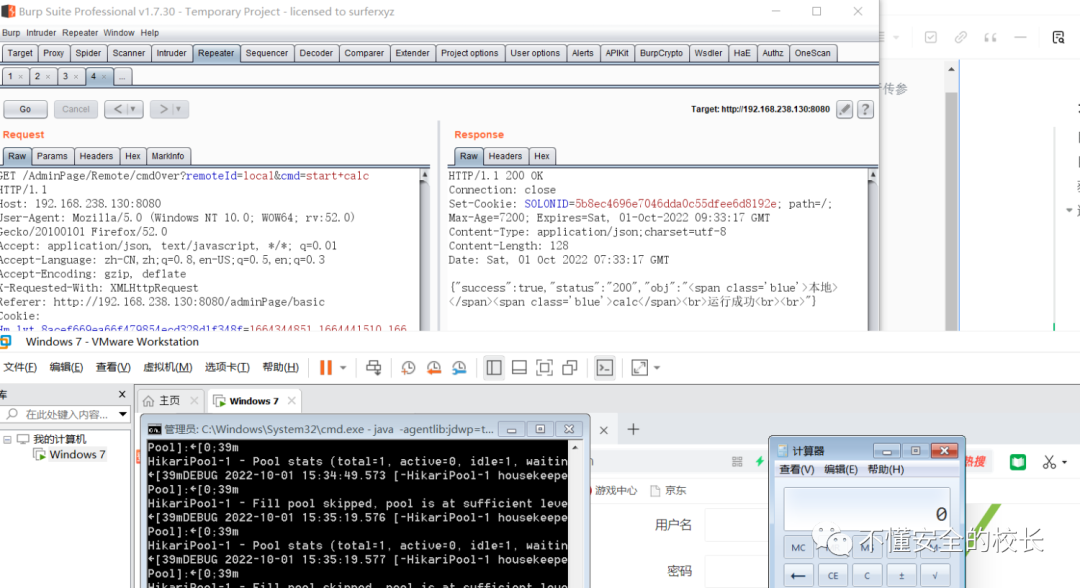Open Project options tab
Image resolution: width=1080 pixels, height=588 pixels.
470,53
